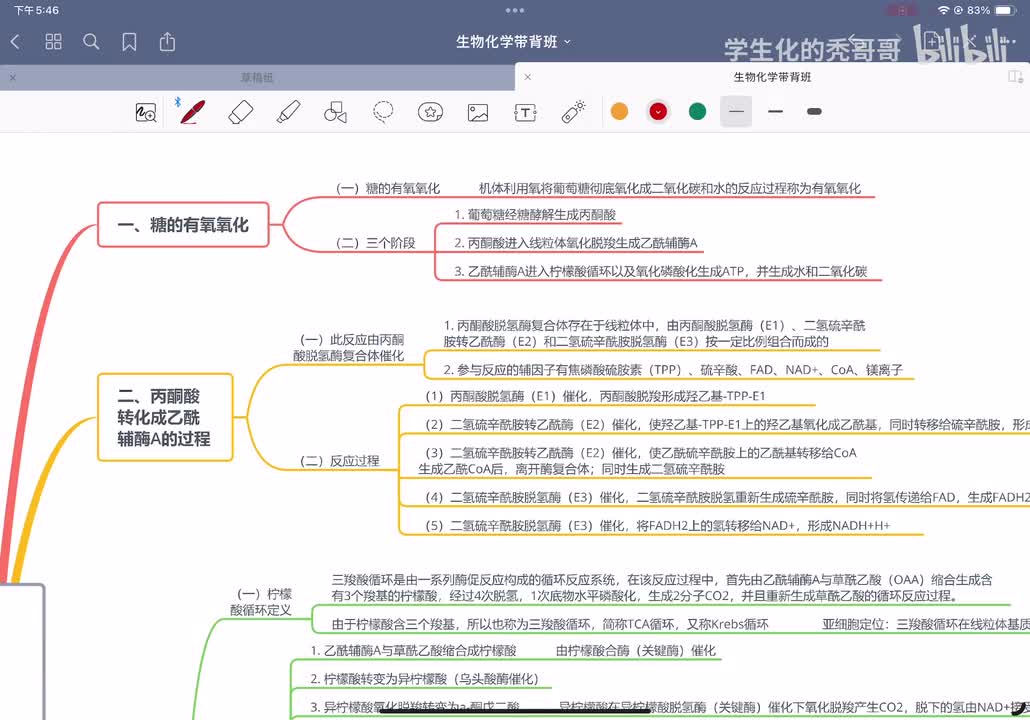1030x720 pixels.
Task: Tap (1) 丙酮酸脱氢酶 (E1) 催化 line
Action: coord(595,396)
